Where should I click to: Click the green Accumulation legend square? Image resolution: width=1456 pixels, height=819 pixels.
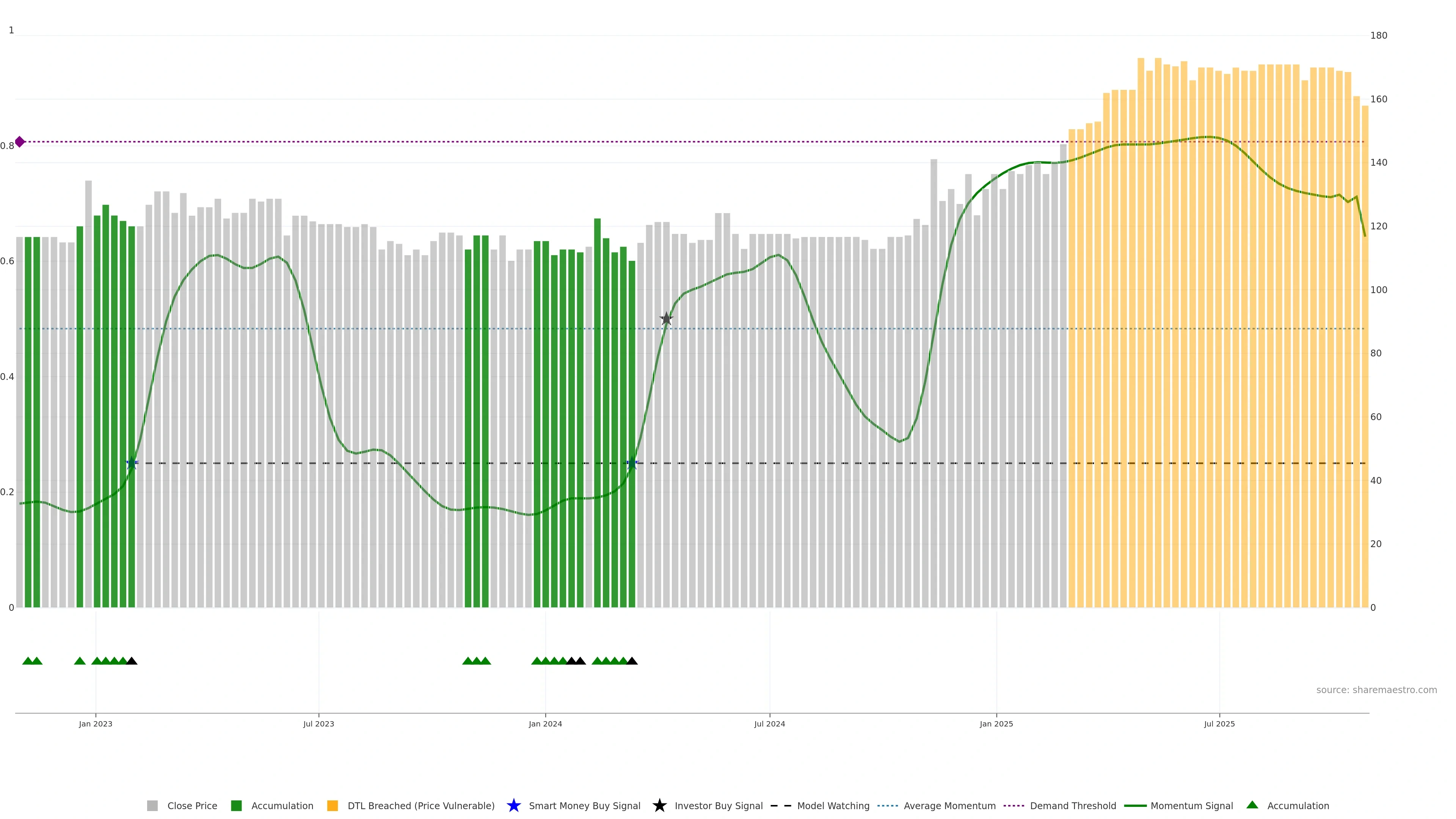pyautogui.click(x=236, y=805)
